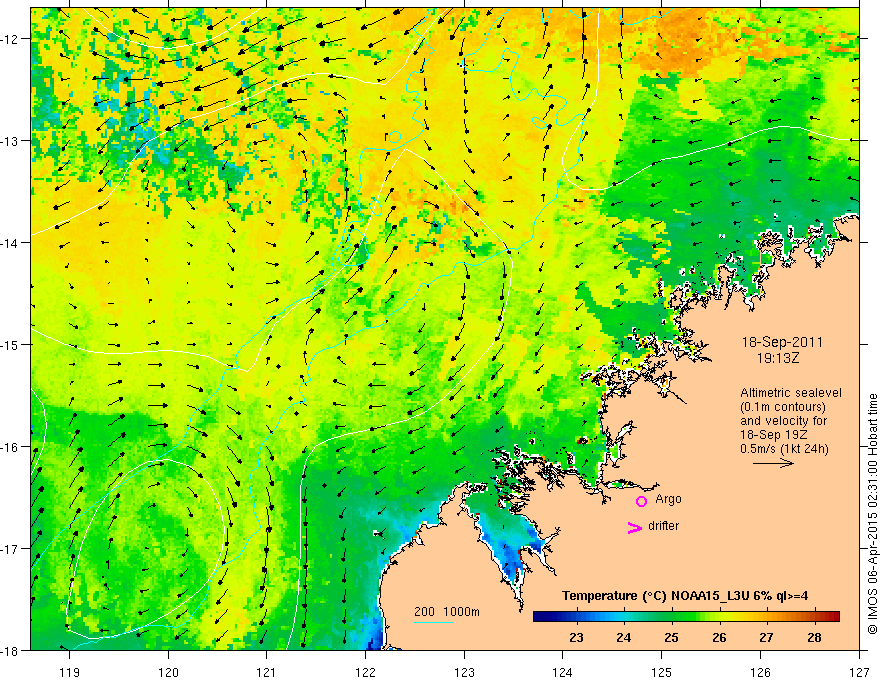Click the latitude axis label '-17'
The height and width of the screenshot is (680, 880).
click(10, 548)
